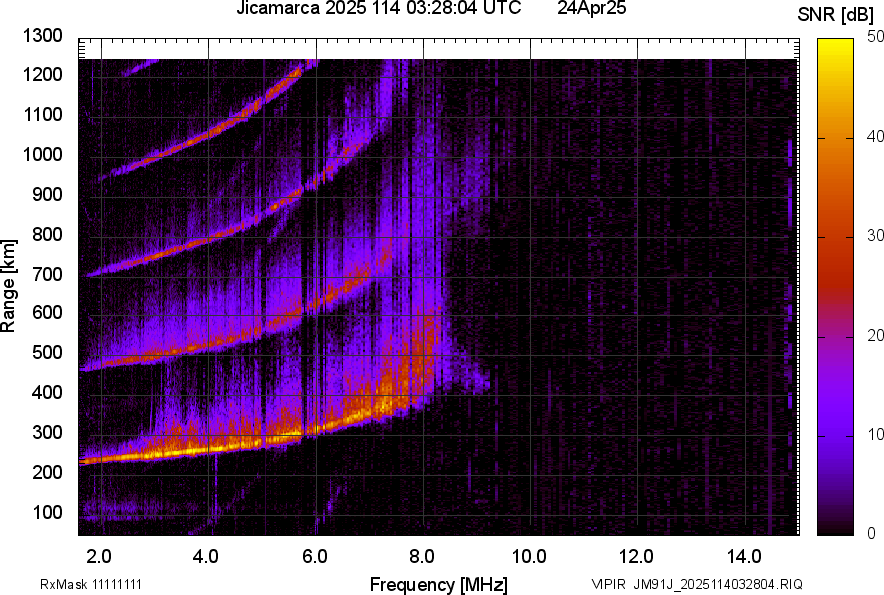Click the 600 range tick label
The height and width of the screenshot is (595, 884).
(x=47, y=312)
